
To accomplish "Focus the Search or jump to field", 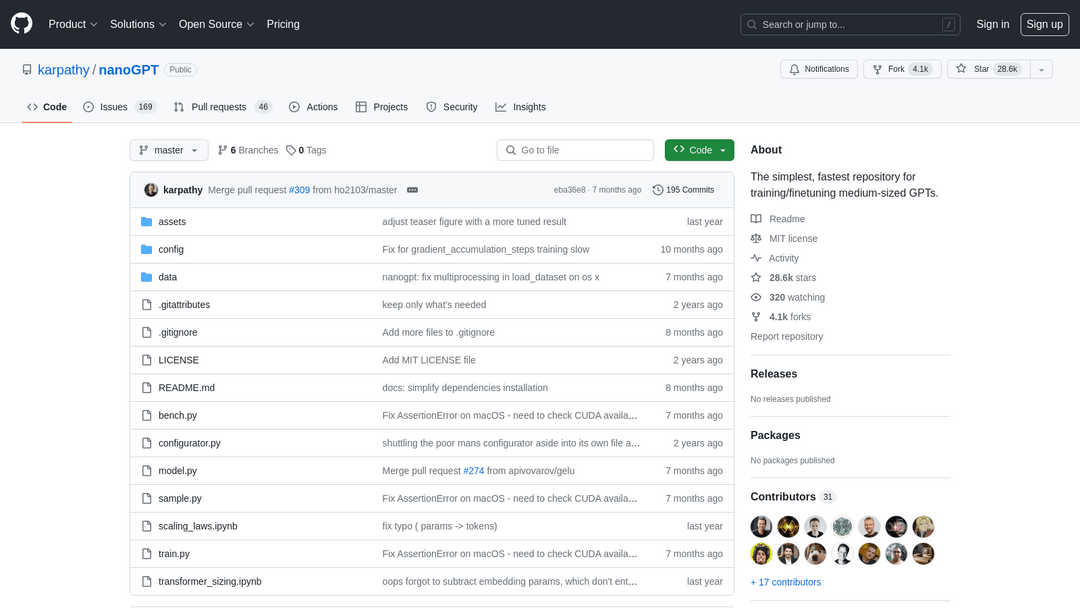I will 850,24.
